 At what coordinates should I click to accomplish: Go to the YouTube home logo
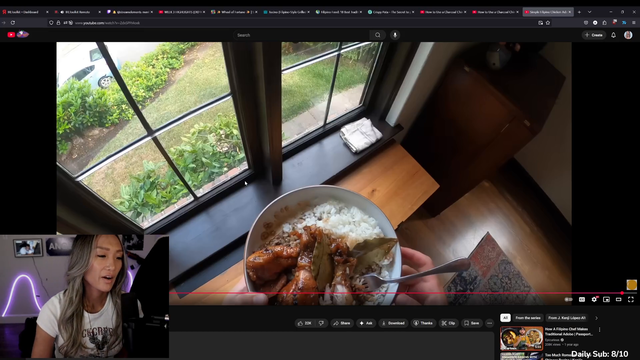18,35
